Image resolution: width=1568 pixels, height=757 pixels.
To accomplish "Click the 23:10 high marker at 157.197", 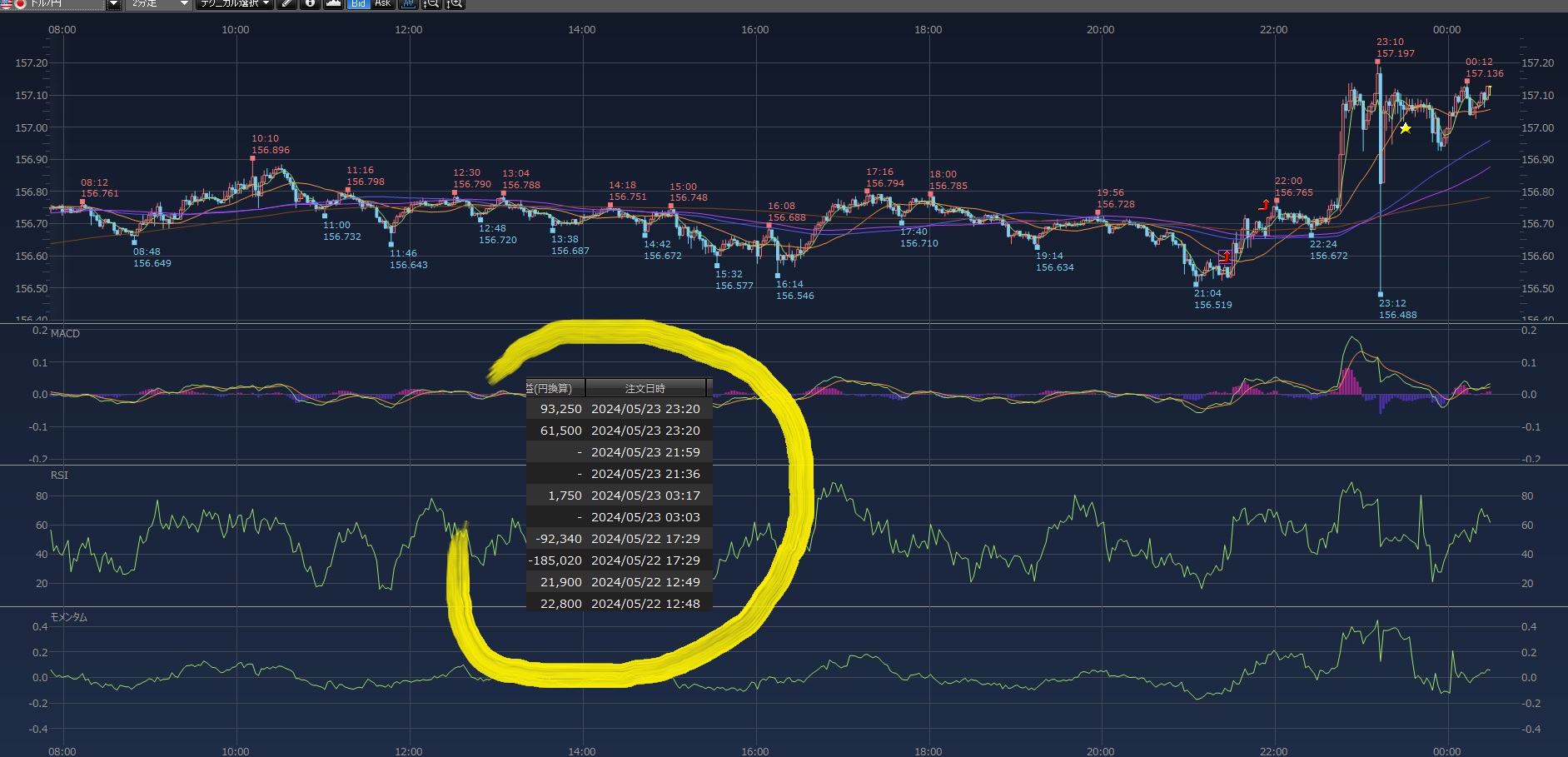I will [1377, 62].
